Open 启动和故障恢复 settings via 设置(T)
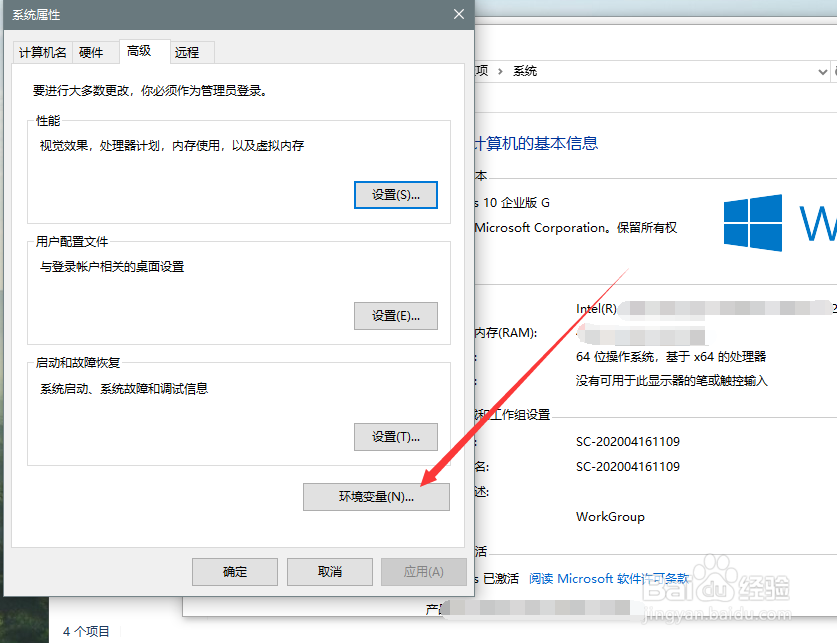The width and height of the screenshot is (837, 643). pos(395,437)
